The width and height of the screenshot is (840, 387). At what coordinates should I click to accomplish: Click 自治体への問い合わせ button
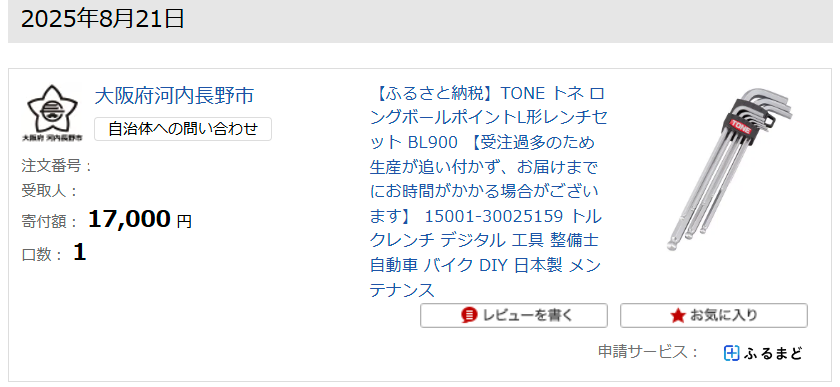tap(183, 129)
